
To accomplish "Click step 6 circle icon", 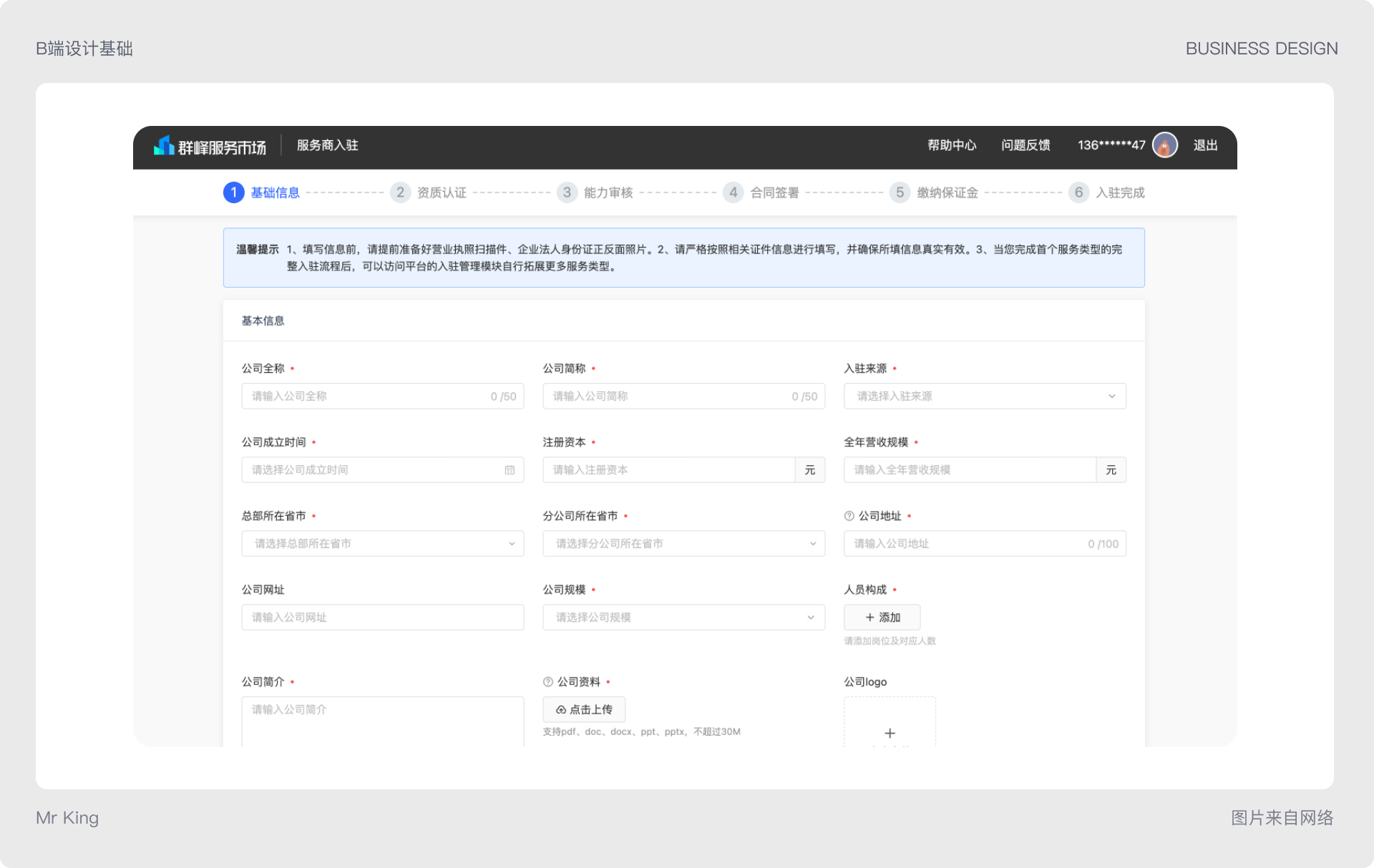I will (x=1078, y=192).
